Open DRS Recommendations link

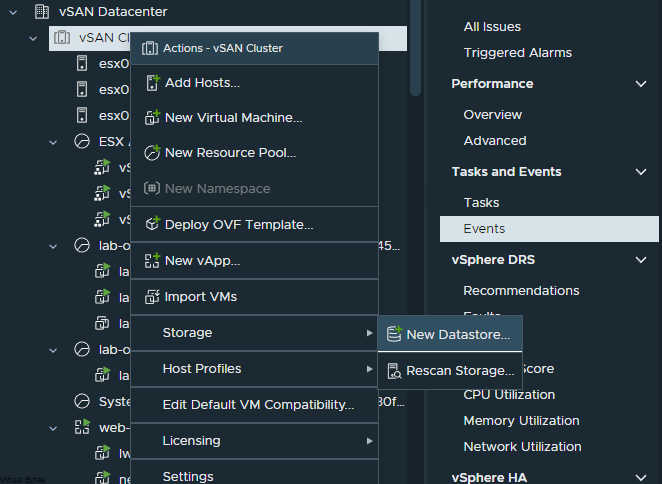point(521,291)
